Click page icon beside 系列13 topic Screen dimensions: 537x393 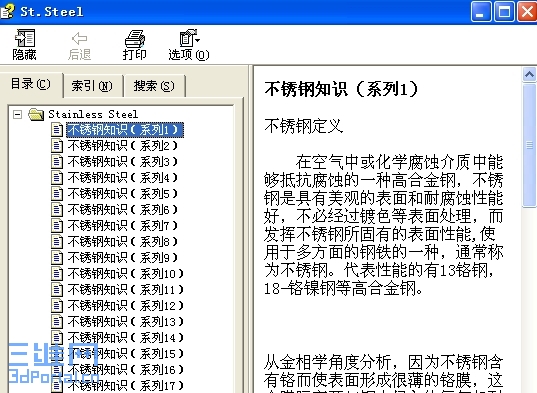(x=57, y=322)
